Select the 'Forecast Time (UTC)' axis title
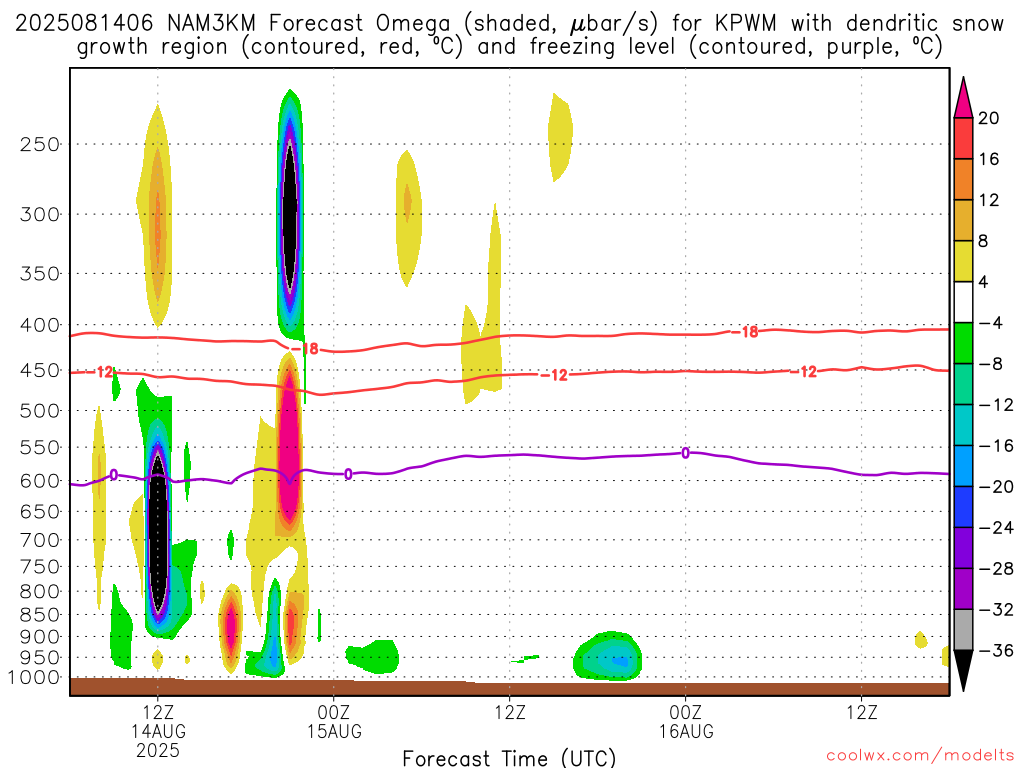 pyautogui.click(x=509, y=758)
